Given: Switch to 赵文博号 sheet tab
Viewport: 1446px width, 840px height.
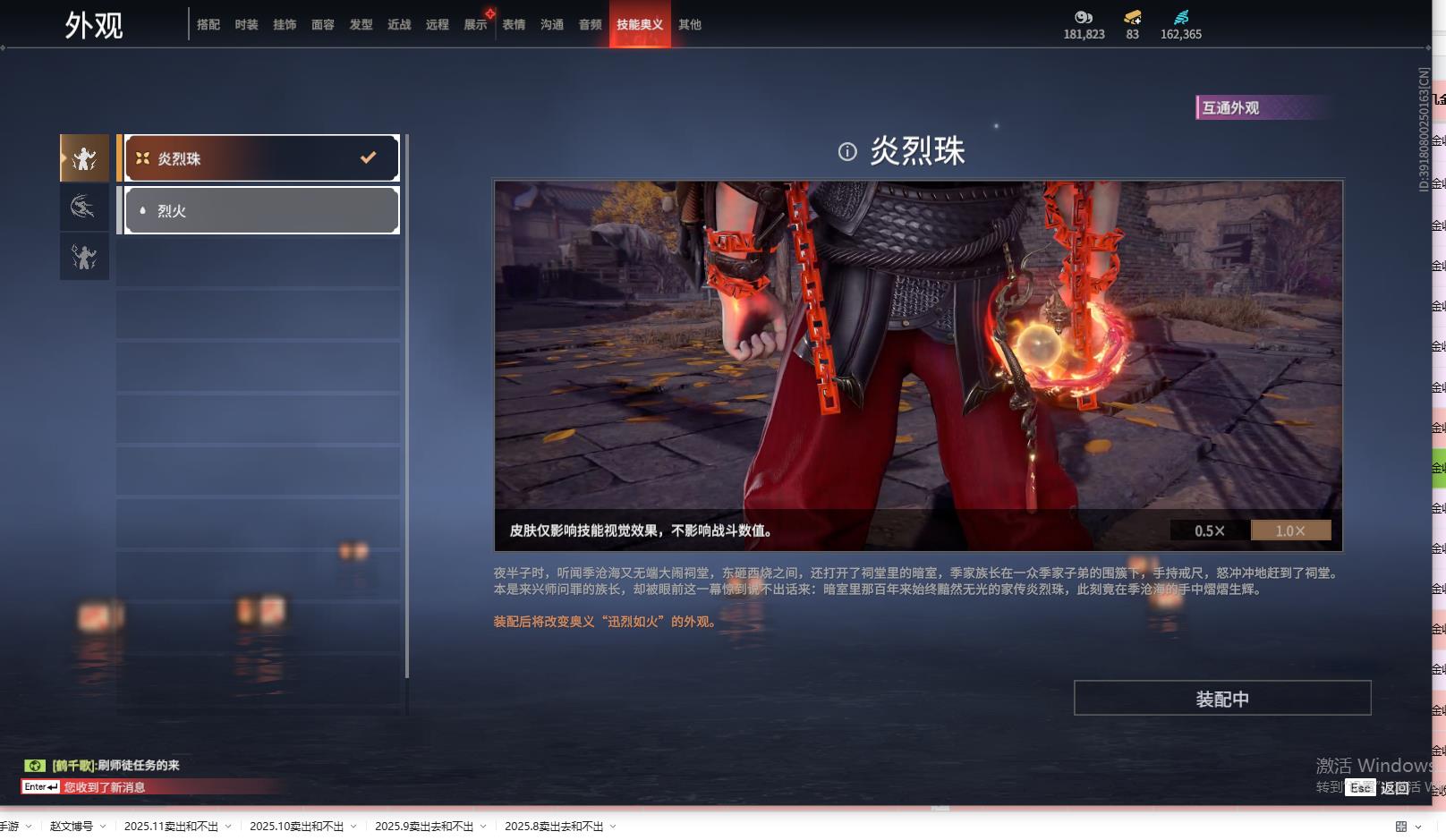Looking at the screenshot, I should 72,827.
